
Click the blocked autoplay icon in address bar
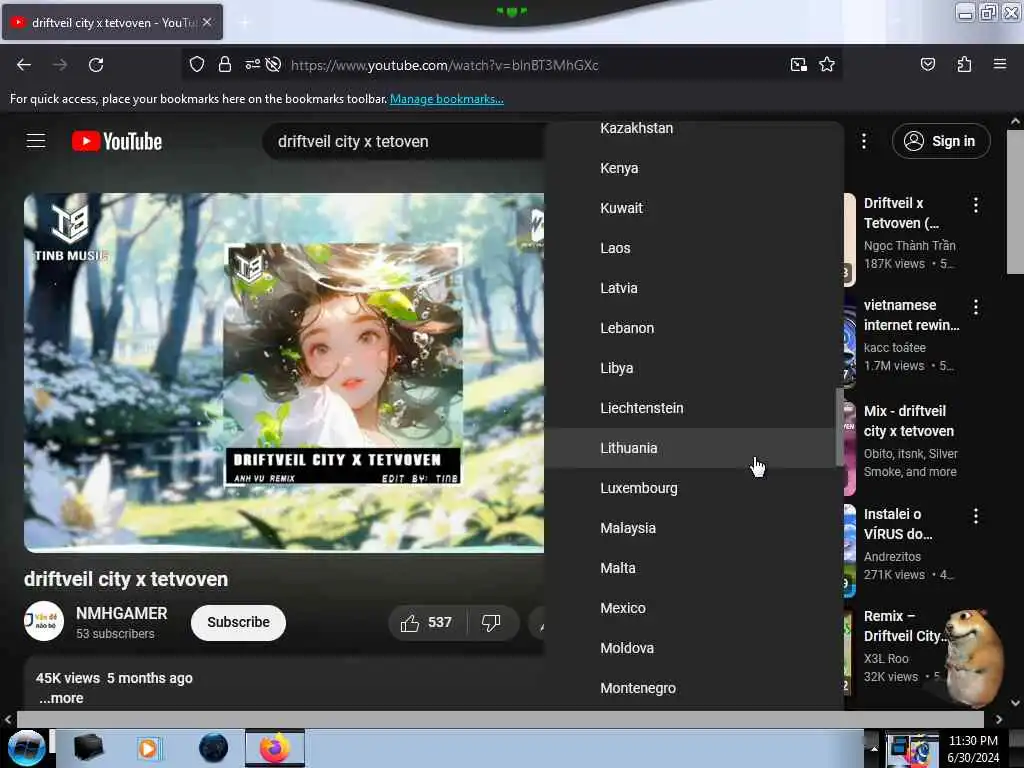click(x=274, y=65)
